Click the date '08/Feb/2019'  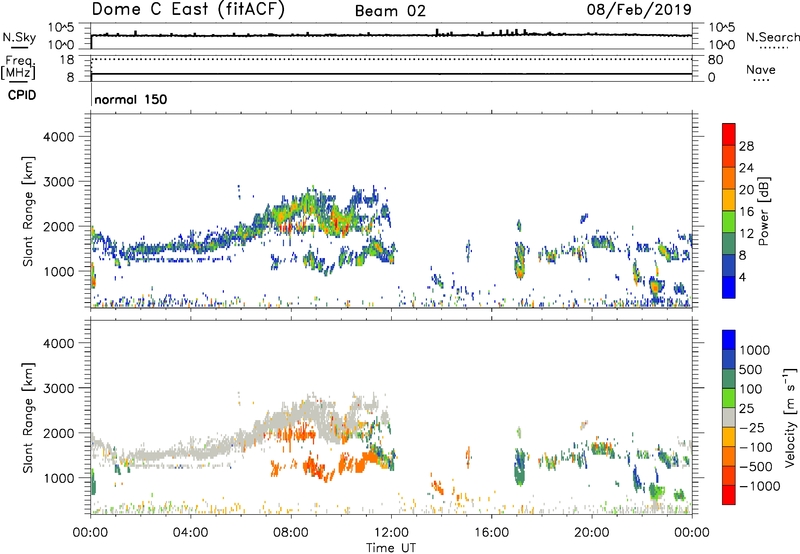(639, 9)
